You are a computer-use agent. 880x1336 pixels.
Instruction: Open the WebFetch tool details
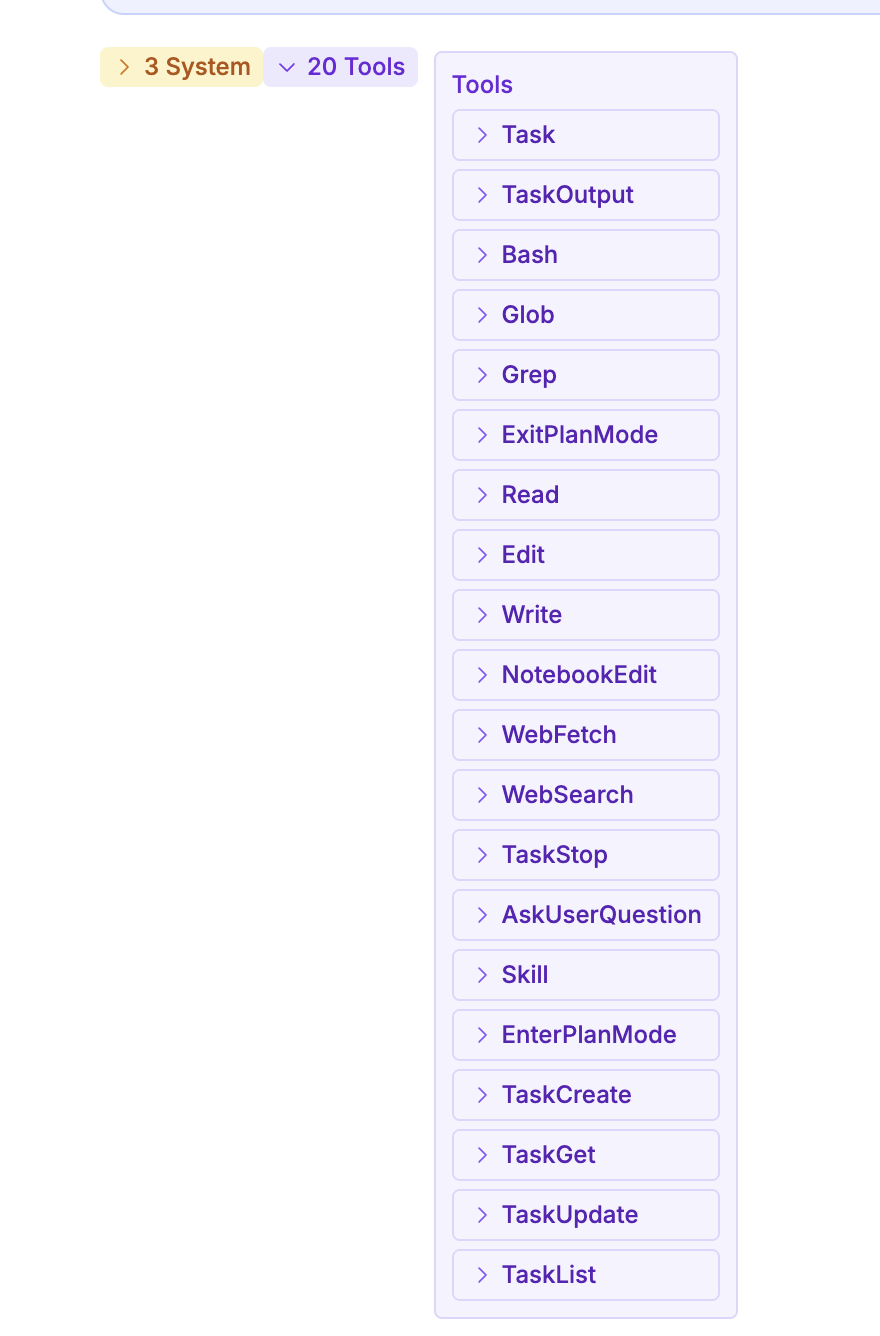coord(585,735)
